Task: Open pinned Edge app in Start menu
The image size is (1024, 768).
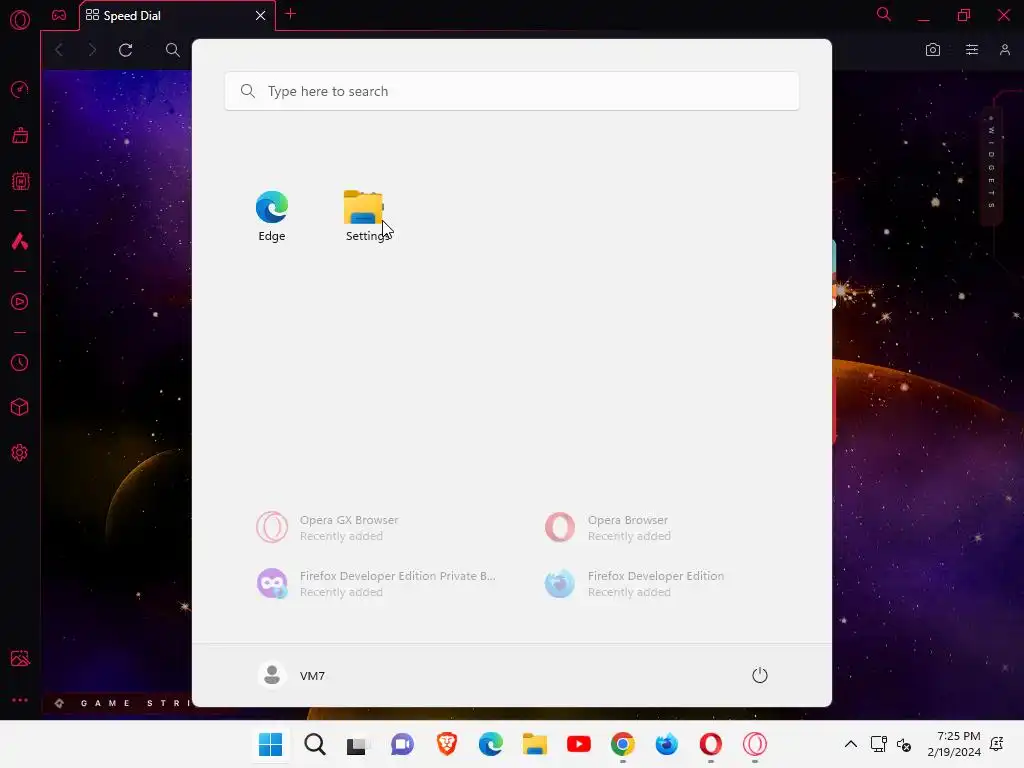Action: point(272,216)
